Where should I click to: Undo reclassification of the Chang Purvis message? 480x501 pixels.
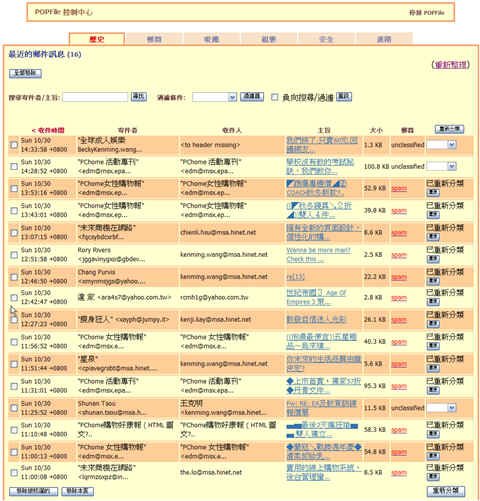(x=433, y=281)
